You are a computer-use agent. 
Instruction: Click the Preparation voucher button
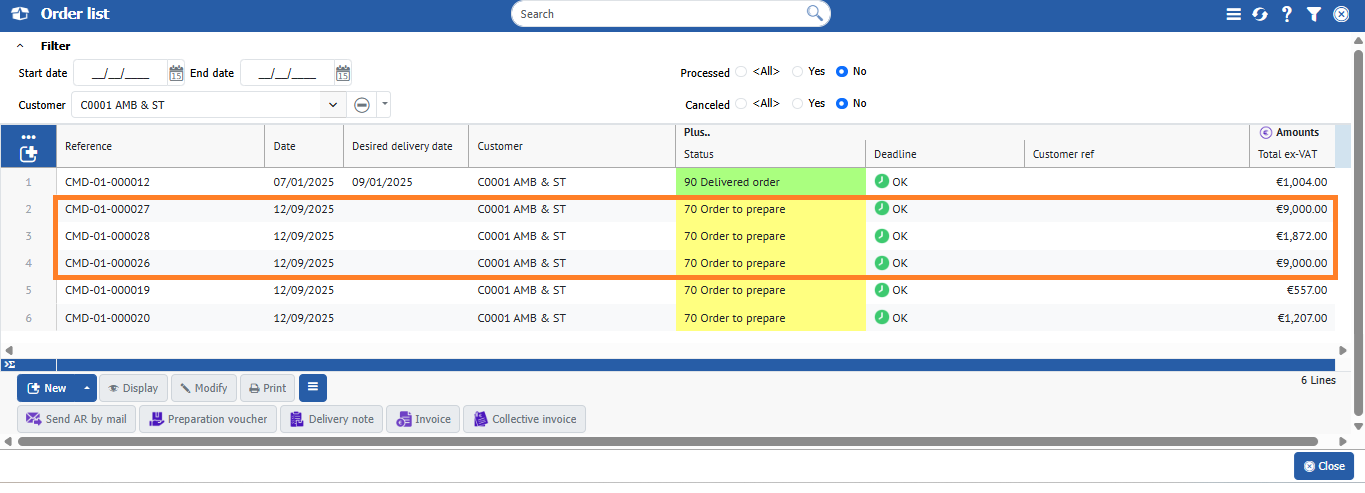tap(208, 419)
